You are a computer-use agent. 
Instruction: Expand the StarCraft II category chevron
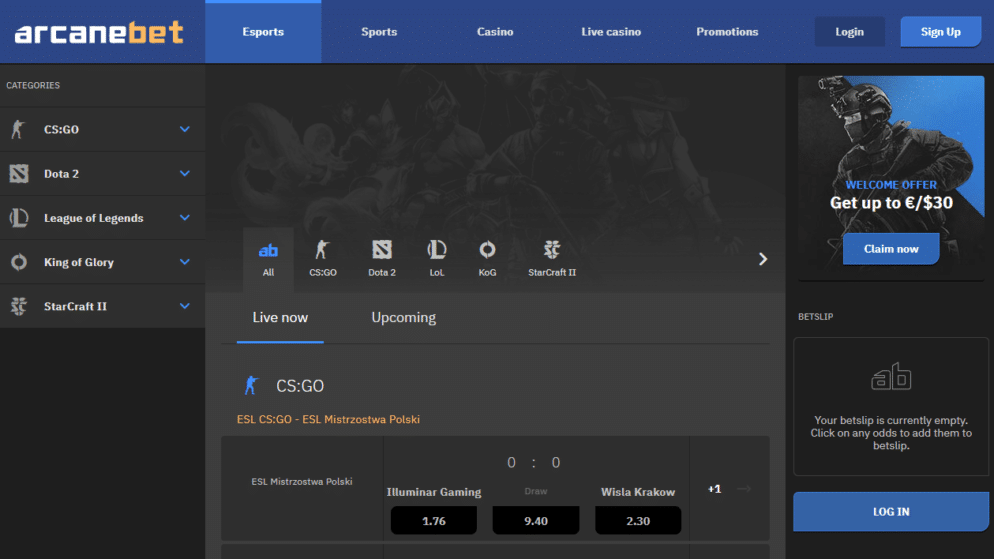point(184,306)
